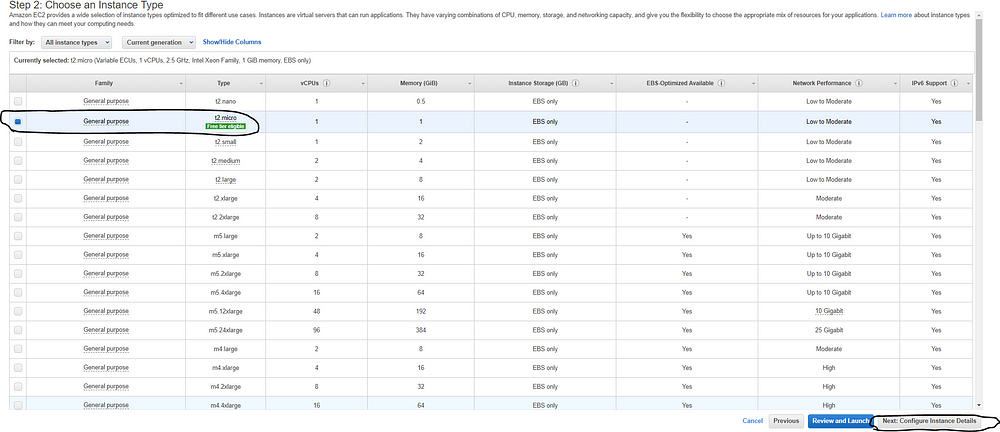Click the vCPUs column info icon
The height and width of the screenshot is (432, 1000).
tap(327, 84)
